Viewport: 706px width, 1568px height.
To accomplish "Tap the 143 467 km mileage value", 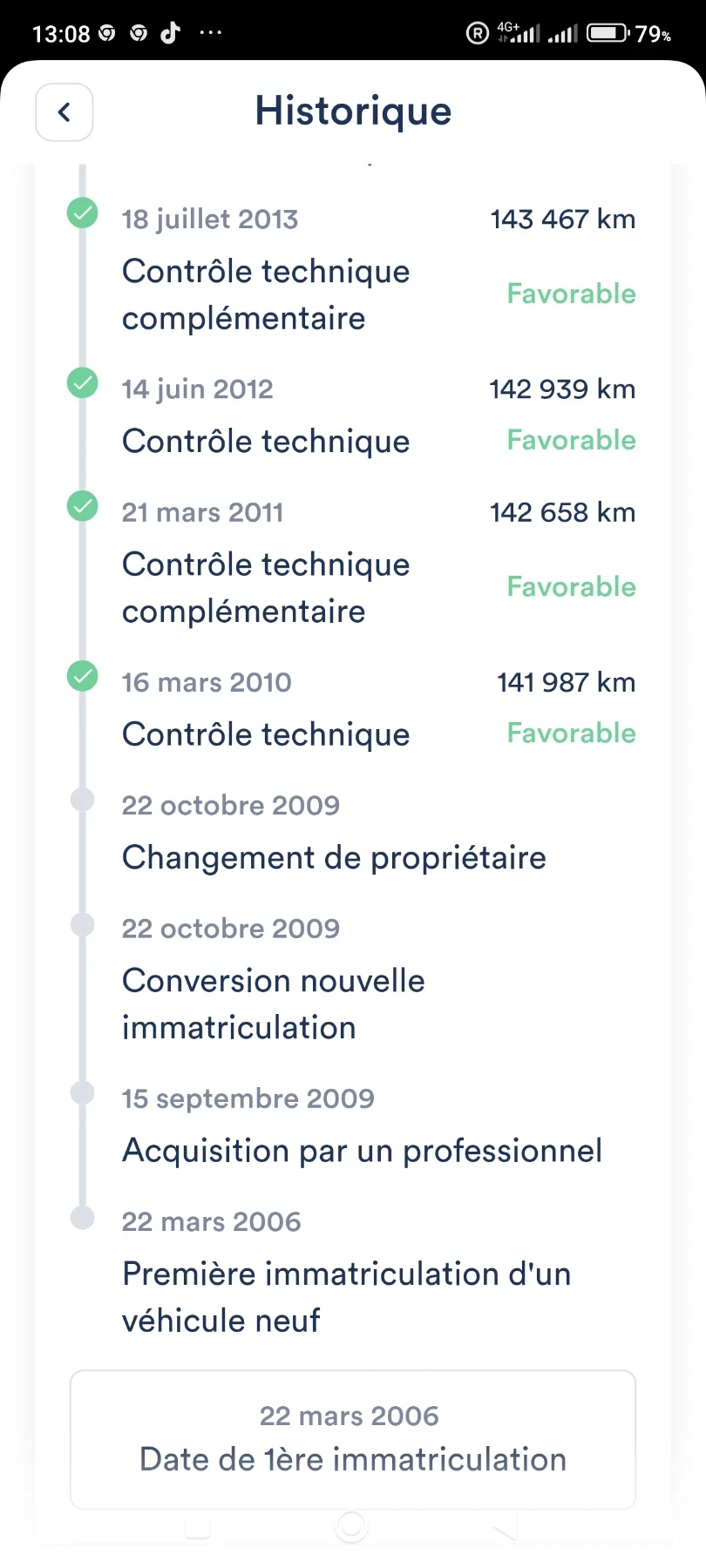I will [563, 219].
